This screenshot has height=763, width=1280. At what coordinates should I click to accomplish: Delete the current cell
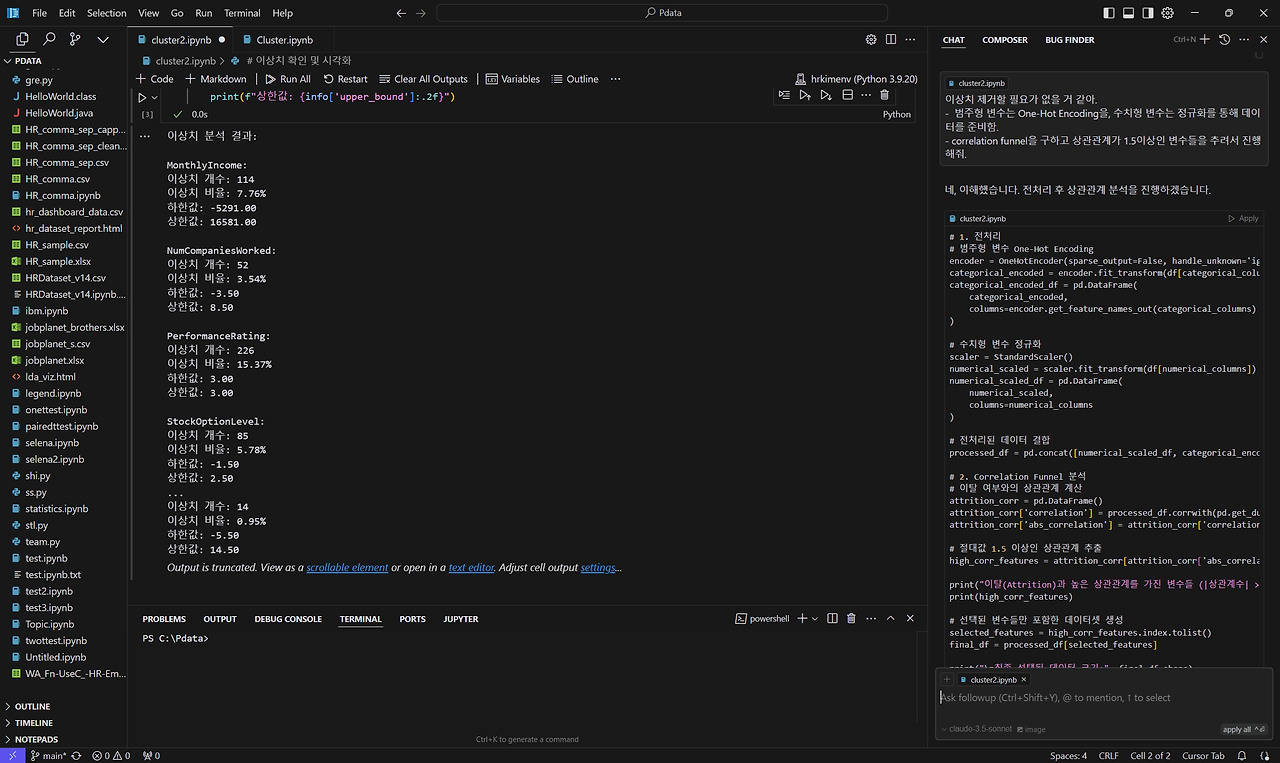884,95
